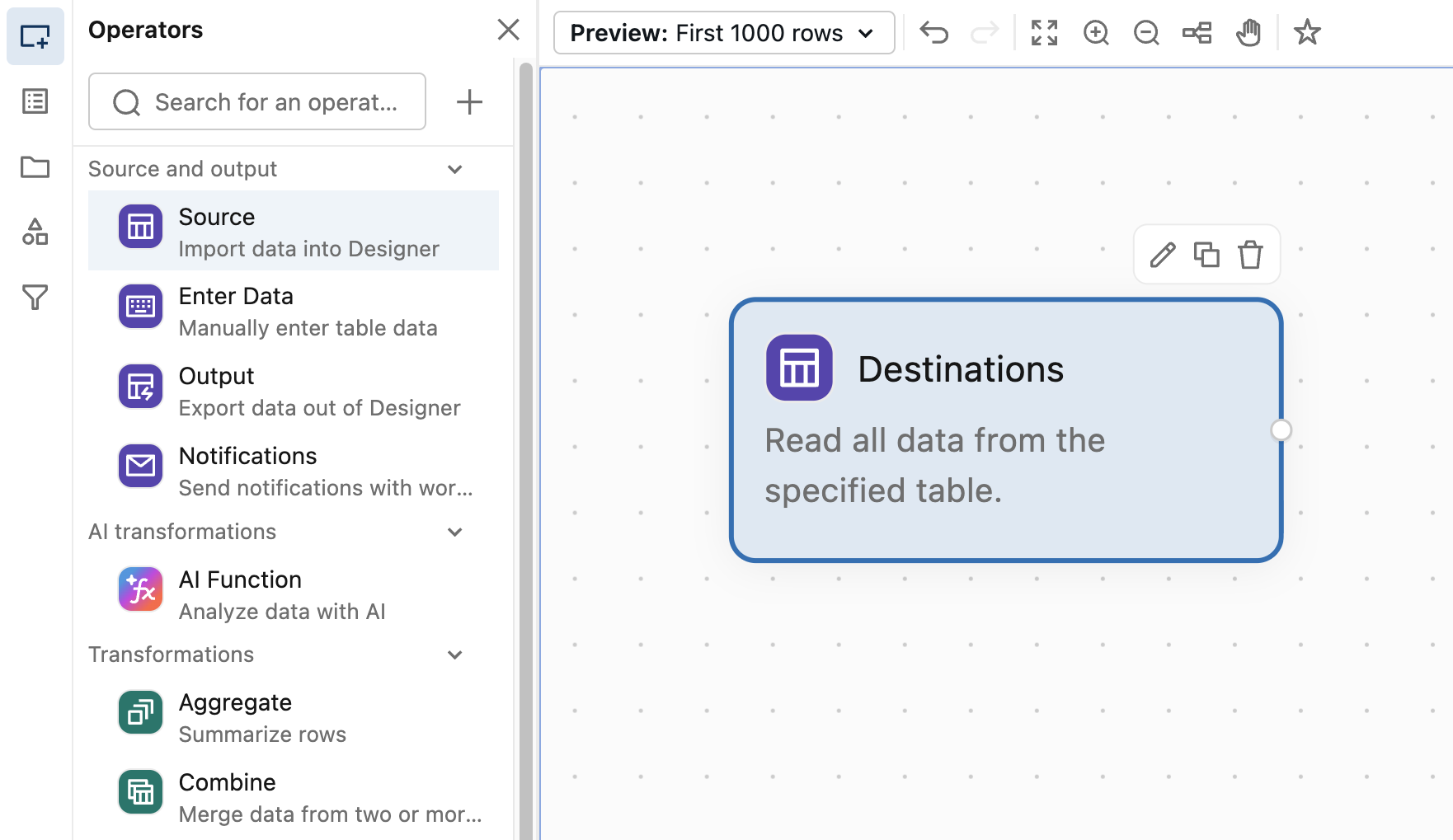
Task: Collapse the Transformations section
Action: click(454, 655)
